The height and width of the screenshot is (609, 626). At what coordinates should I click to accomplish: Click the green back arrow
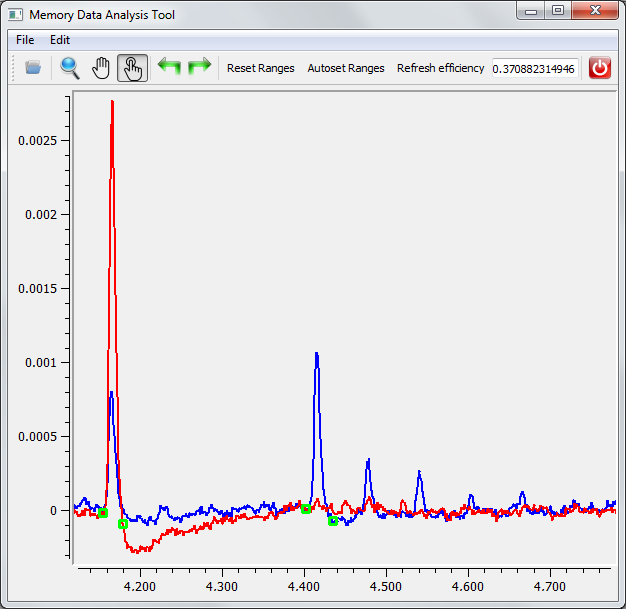tap(169, 68)
